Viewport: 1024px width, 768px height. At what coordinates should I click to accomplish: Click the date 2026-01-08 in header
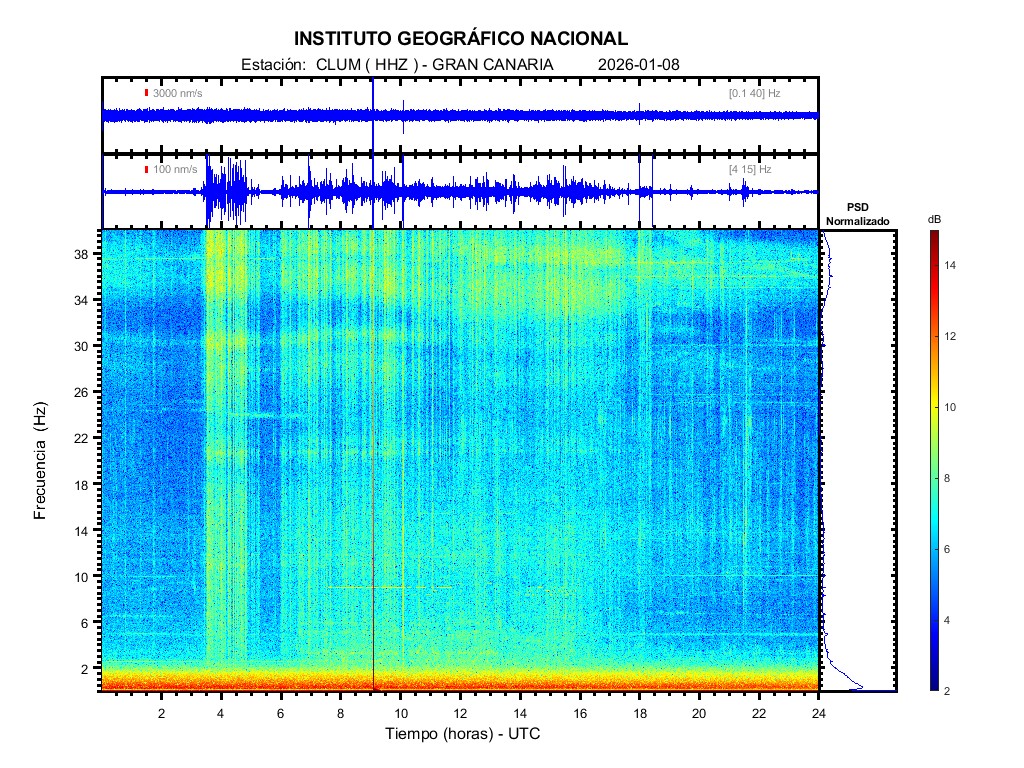click(639, 65)
